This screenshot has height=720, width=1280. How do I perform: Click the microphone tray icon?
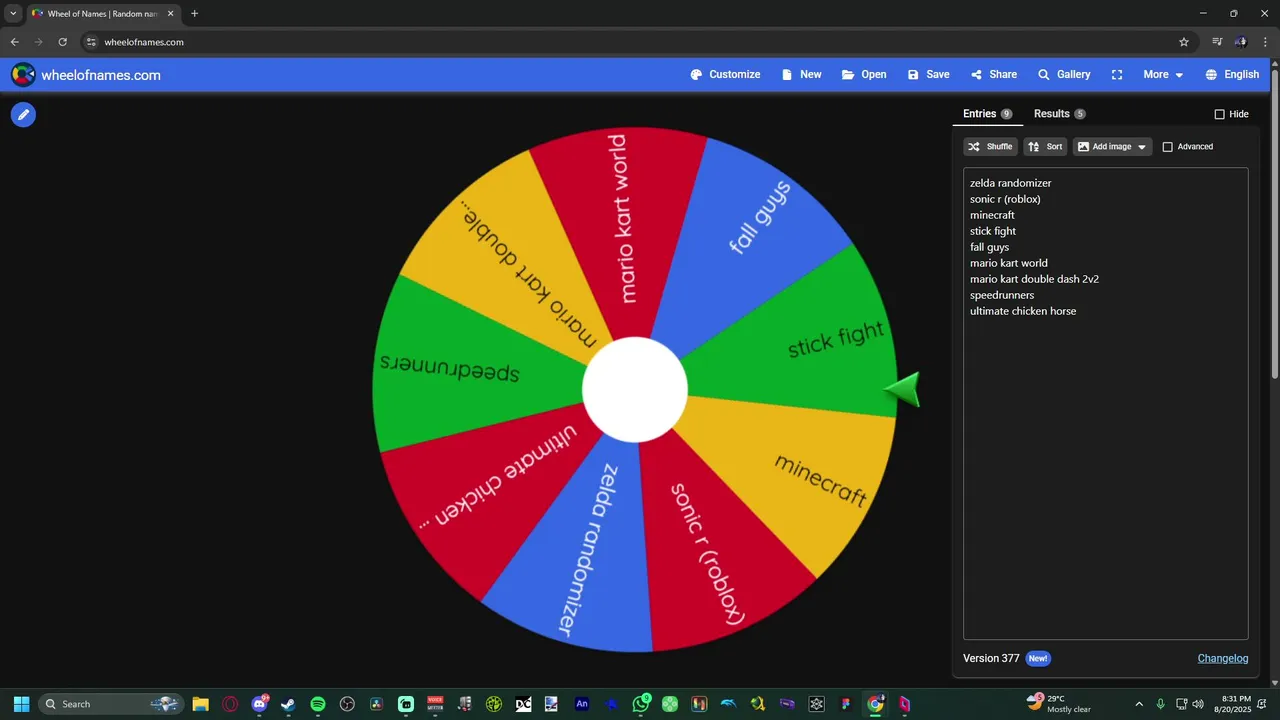click(1160, 704)
